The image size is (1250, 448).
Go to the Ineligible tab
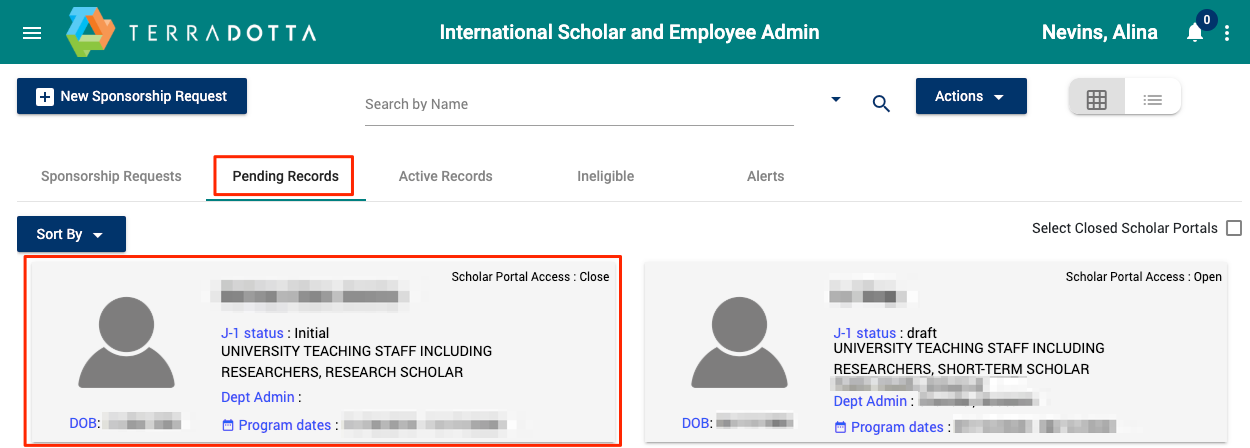click(x=605, y=176)
